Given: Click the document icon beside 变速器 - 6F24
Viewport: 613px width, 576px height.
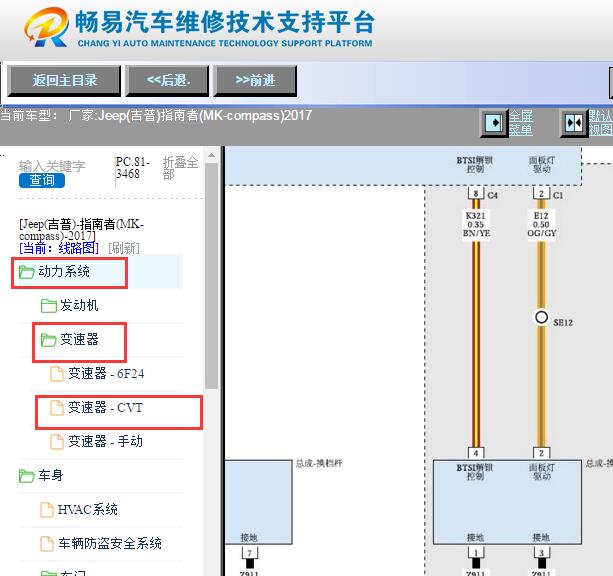Looking at the screenshot, I should pyautogui.click(x=57, y=374).
